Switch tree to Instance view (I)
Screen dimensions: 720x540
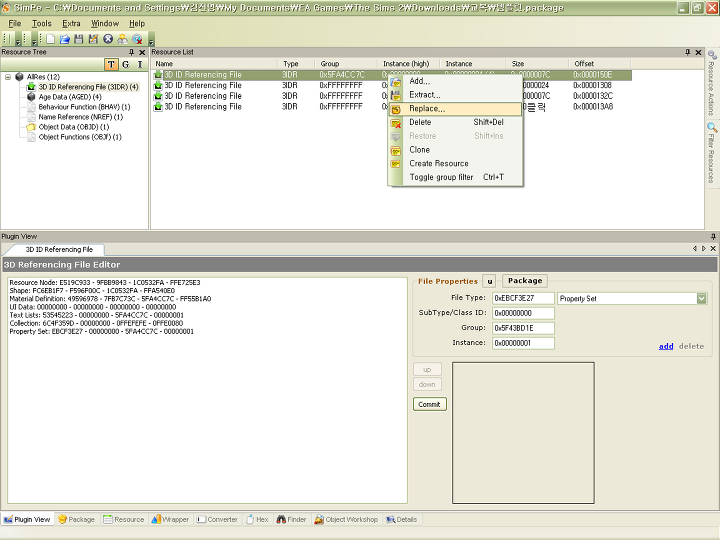tap(139, 64)
